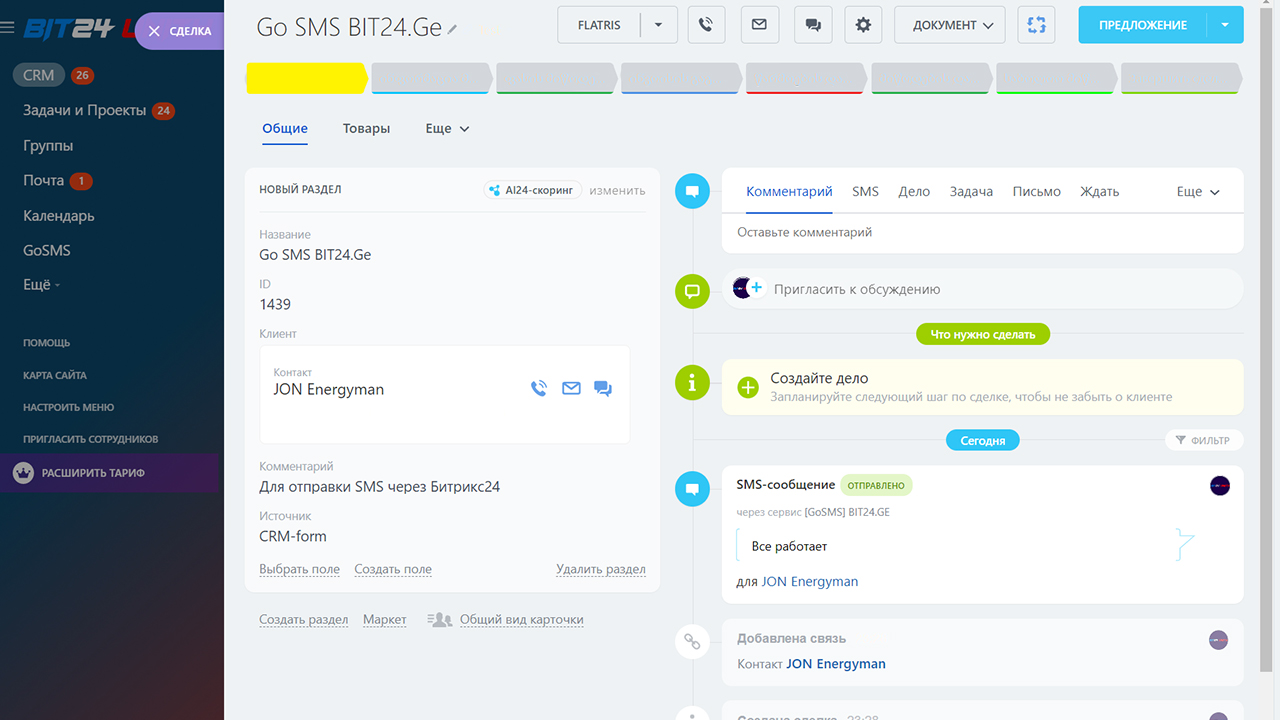This screenshot has height=720, width=1280.
Task: Expand the Предложение button arrow
Action: click(x=1225, y=25)
